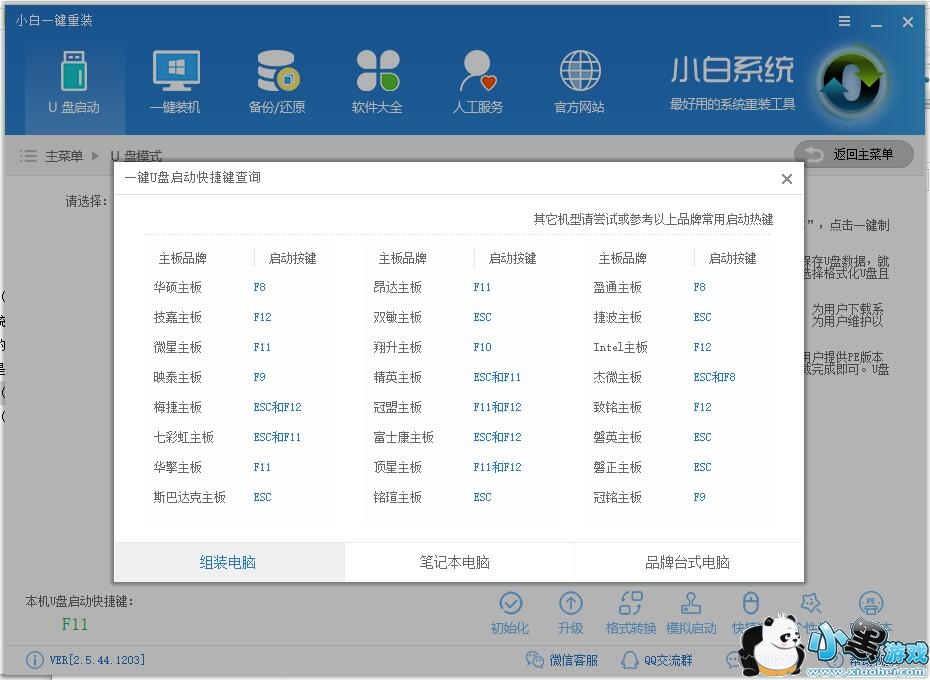
Task: Click VER[2.5.44.1203] version text
Action: [x=97, y=660]
